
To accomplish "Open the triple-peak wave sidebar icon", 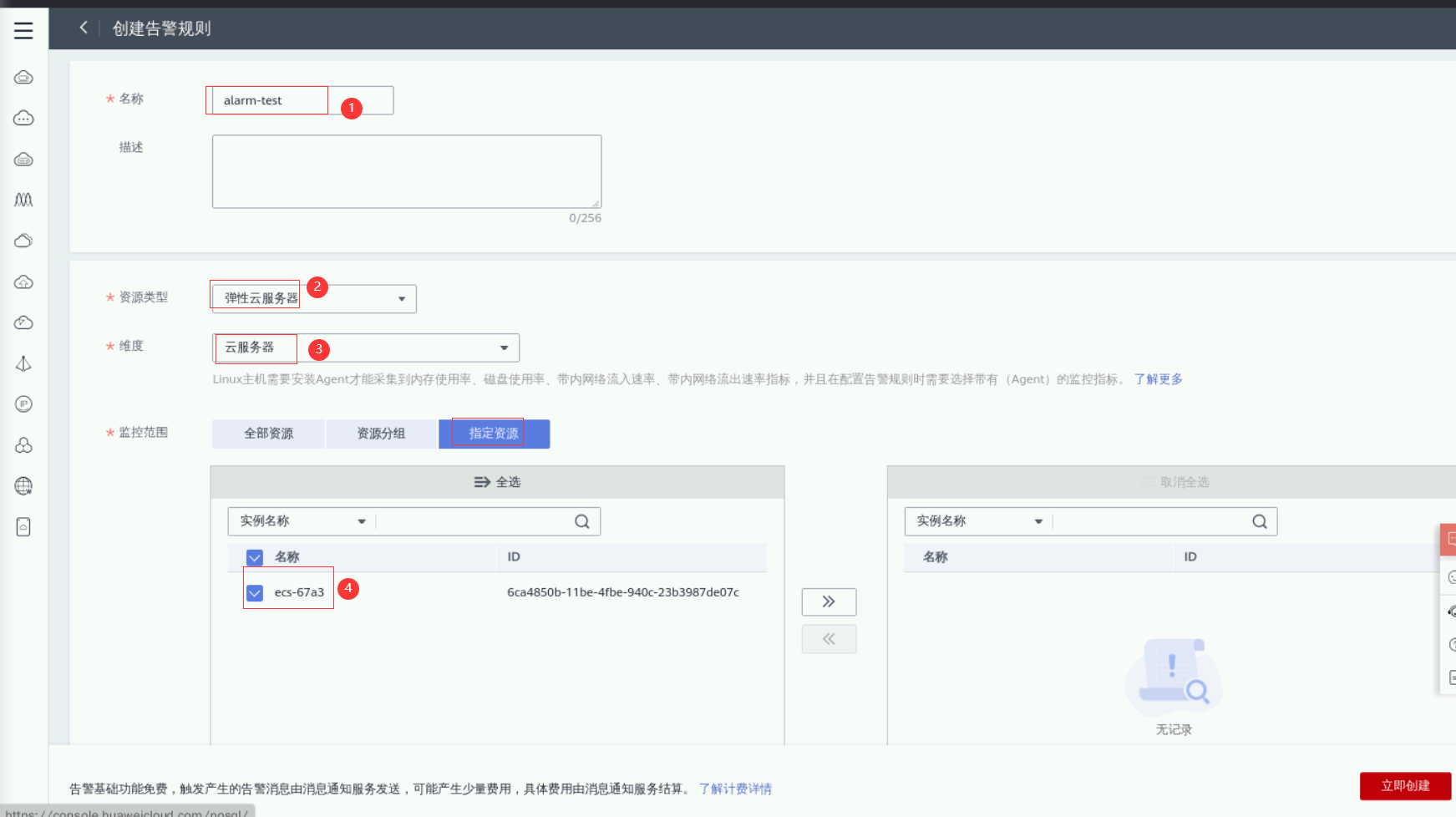I will click(23, 200).
